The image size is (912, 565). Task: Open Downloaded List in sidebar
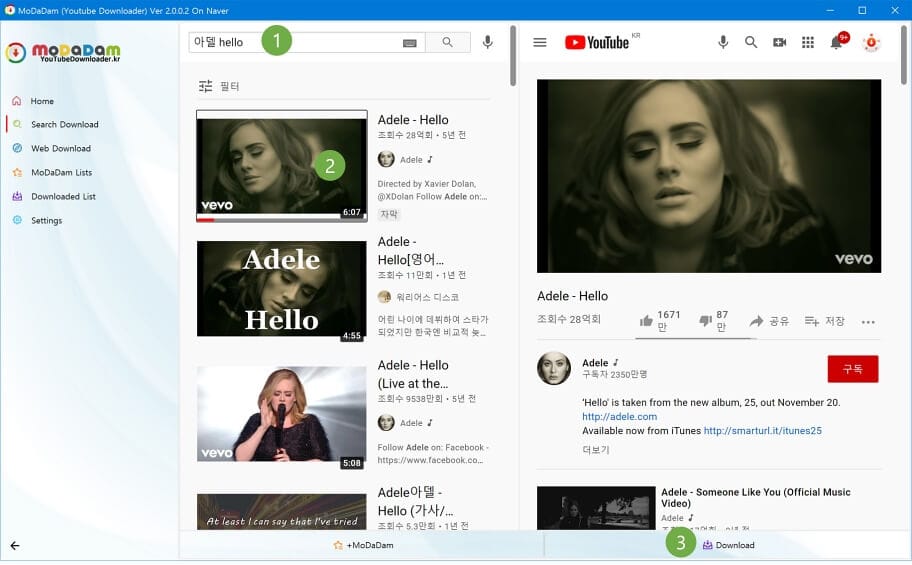click(63, 197)
